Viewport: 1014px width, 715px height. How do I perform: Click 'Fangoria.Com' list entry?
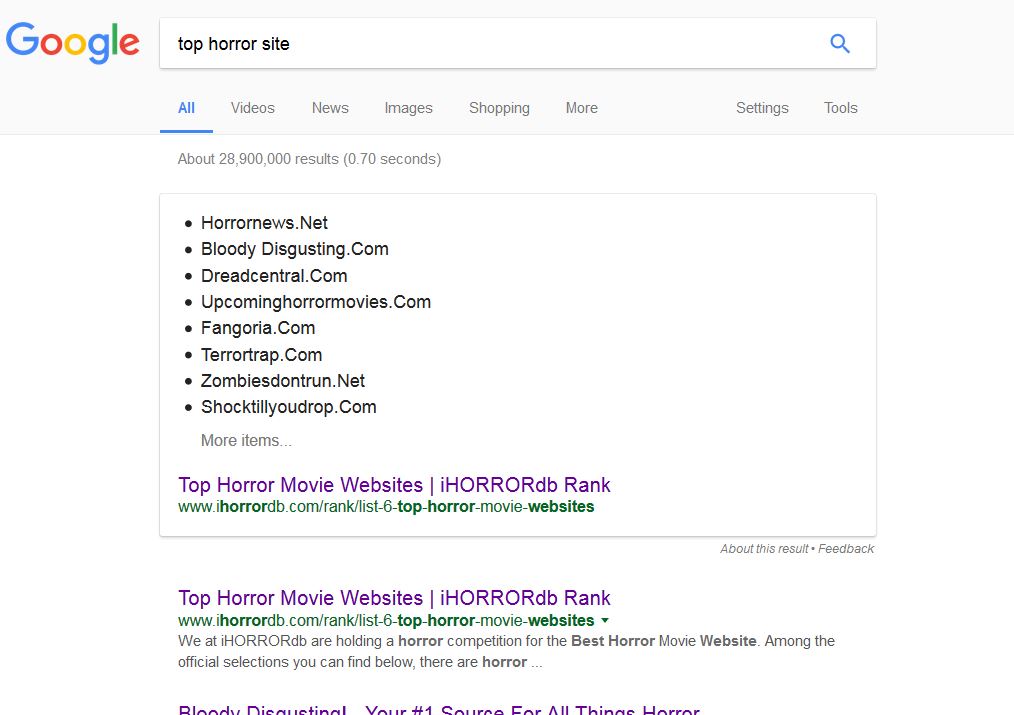[257, 328]
